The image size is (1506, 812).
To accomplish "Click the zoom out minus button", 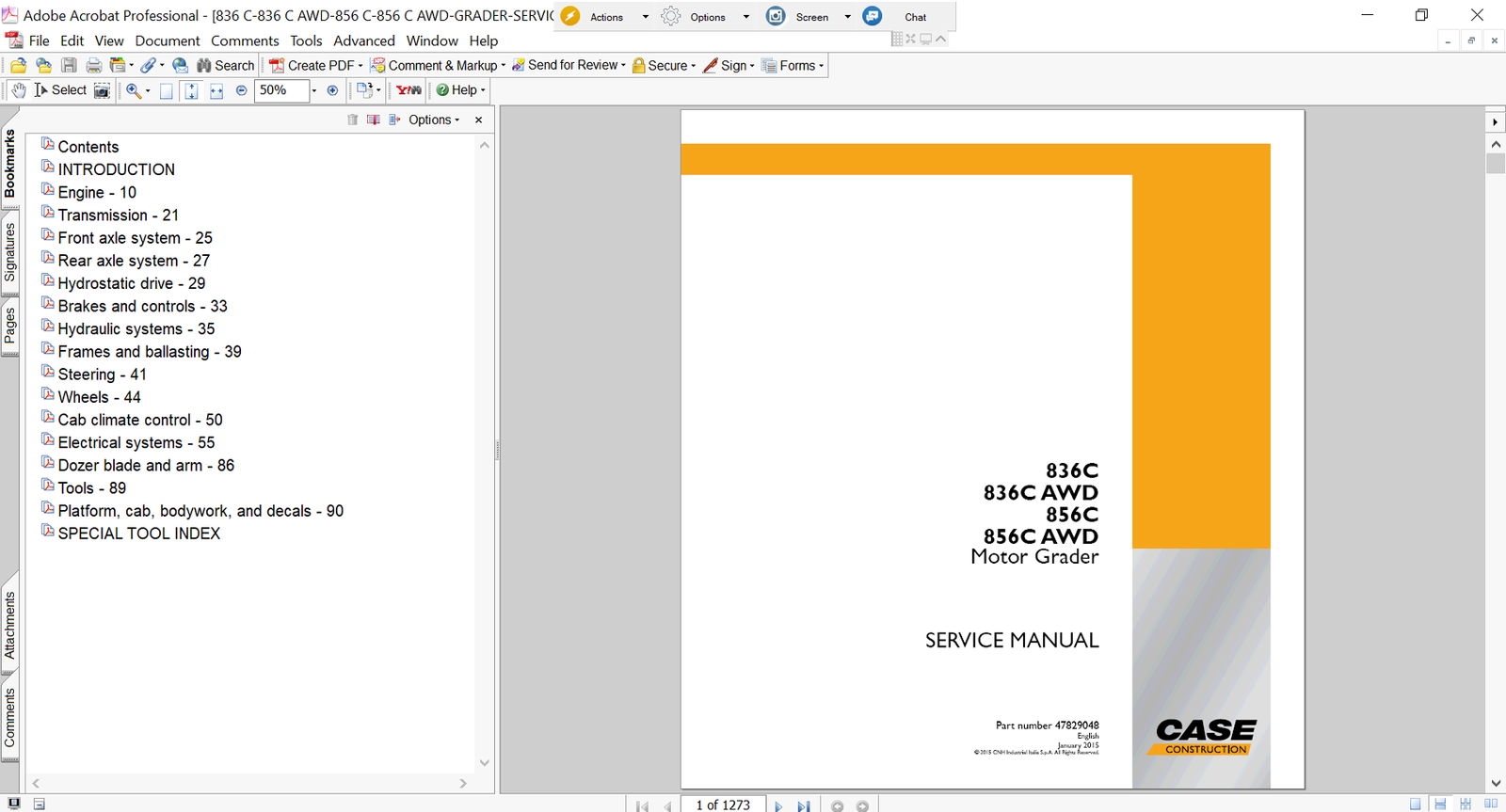I will coord(241,90).
